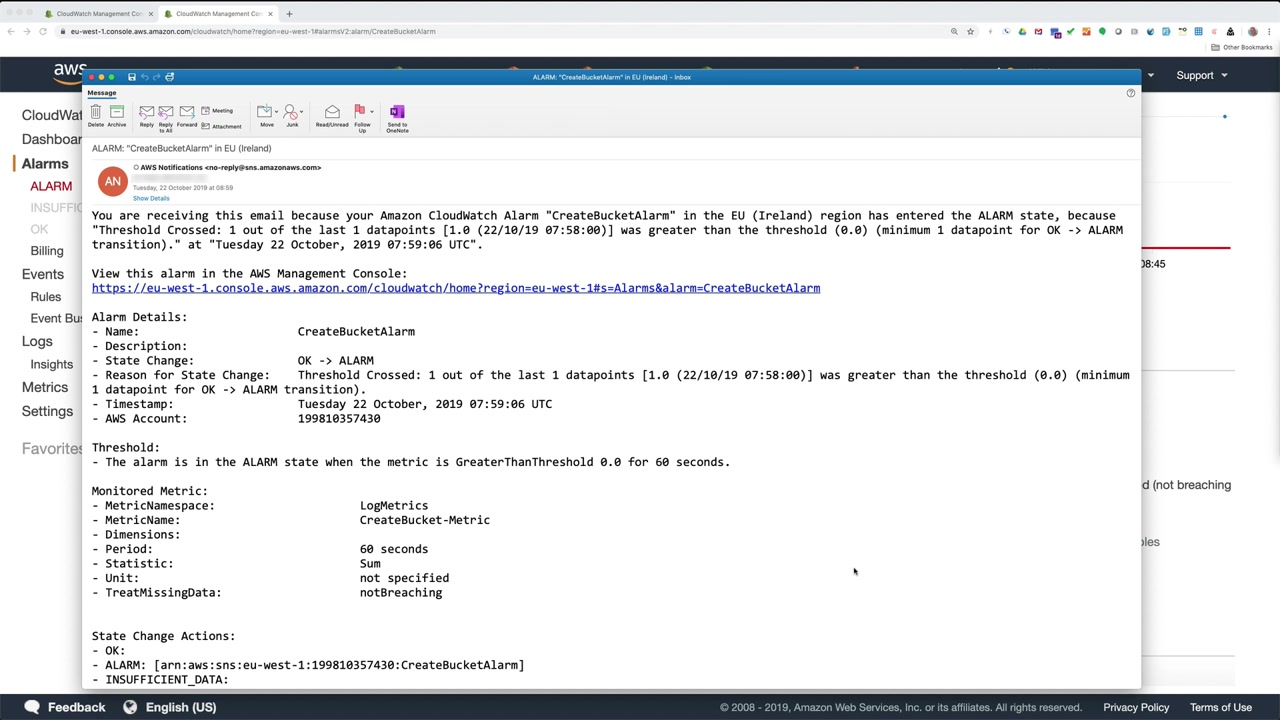1280x720 pixels.
Task: Open Logs in the CloudWatch sidebar
Action: [37, 342]
